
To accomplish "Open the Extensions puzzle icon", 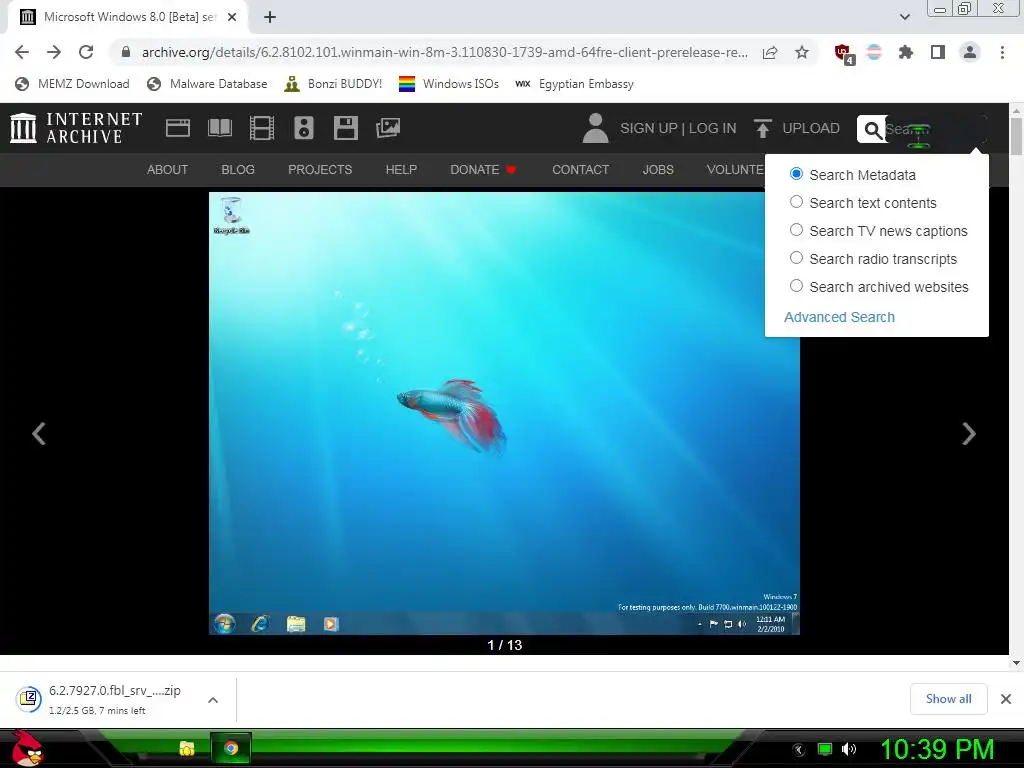I will point(906,52).
